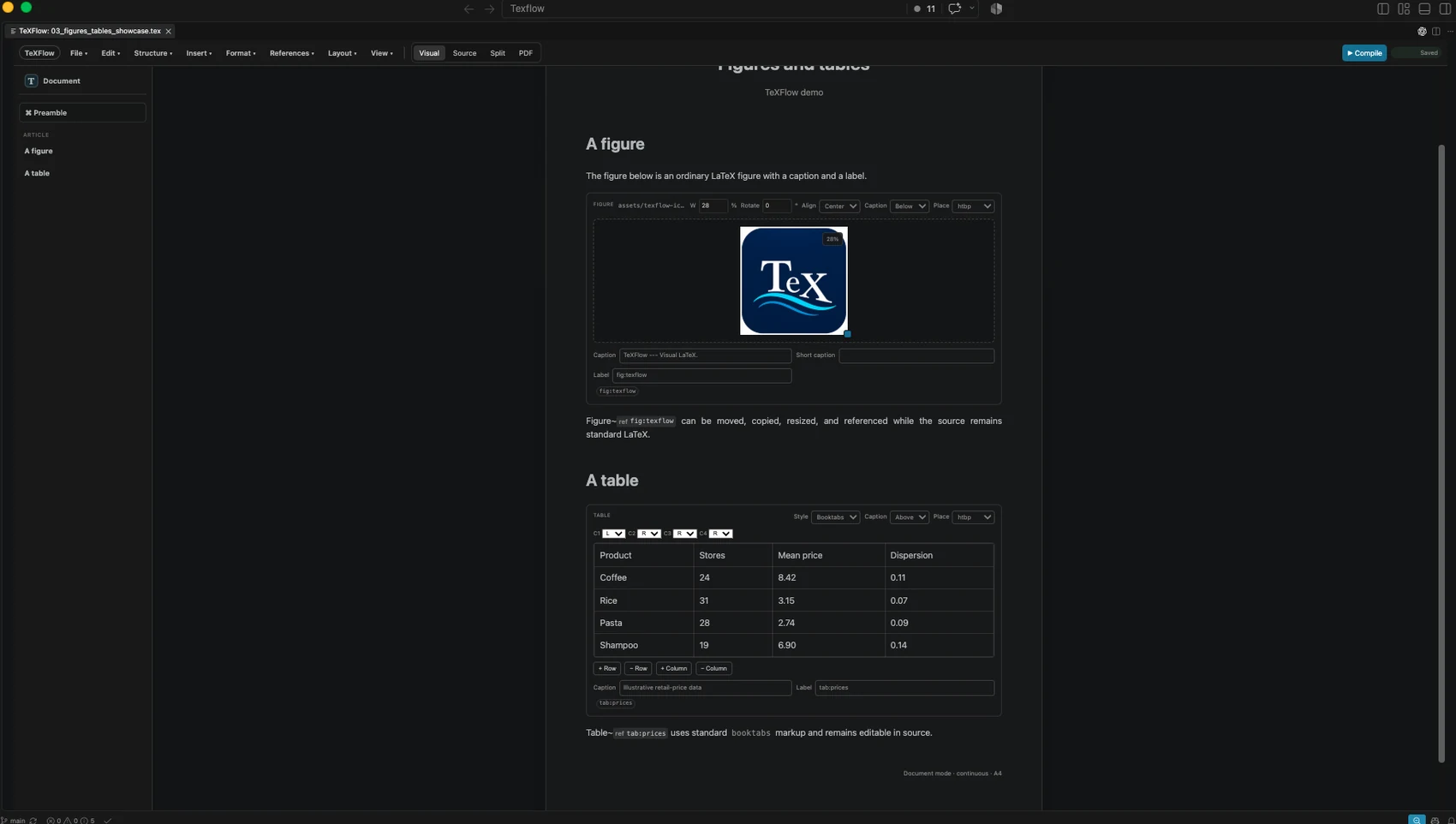Toggle the secondary right sidebar layout icon

tap(1445, 9)
